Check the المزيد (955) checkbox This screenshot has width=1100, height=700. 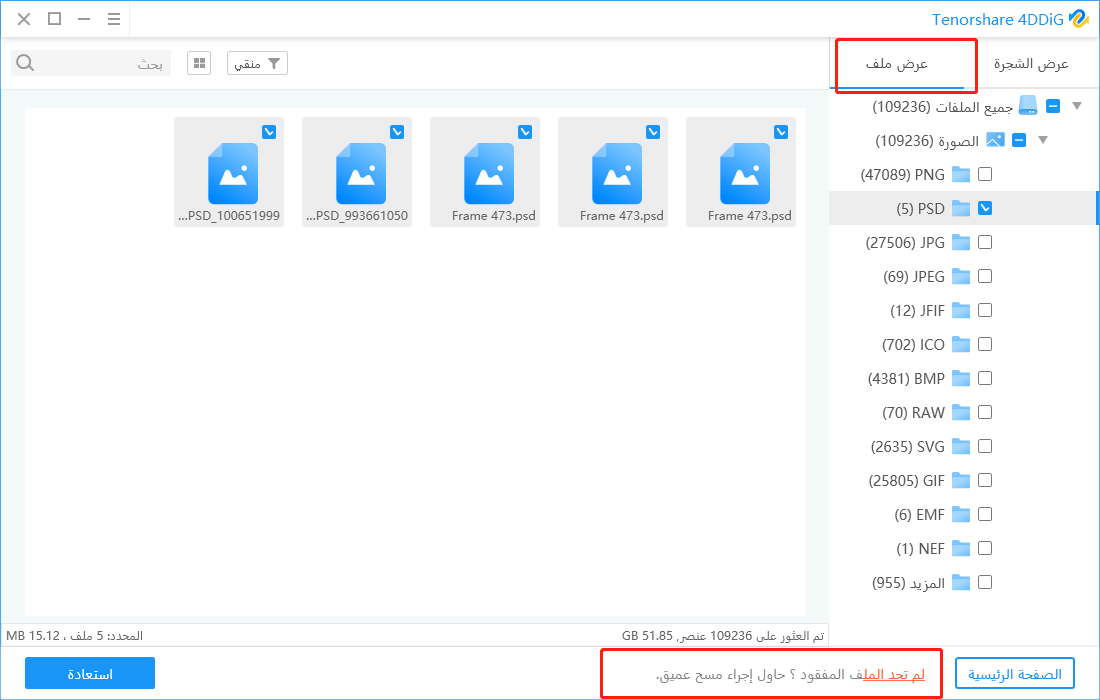click(x=985, y=582)
